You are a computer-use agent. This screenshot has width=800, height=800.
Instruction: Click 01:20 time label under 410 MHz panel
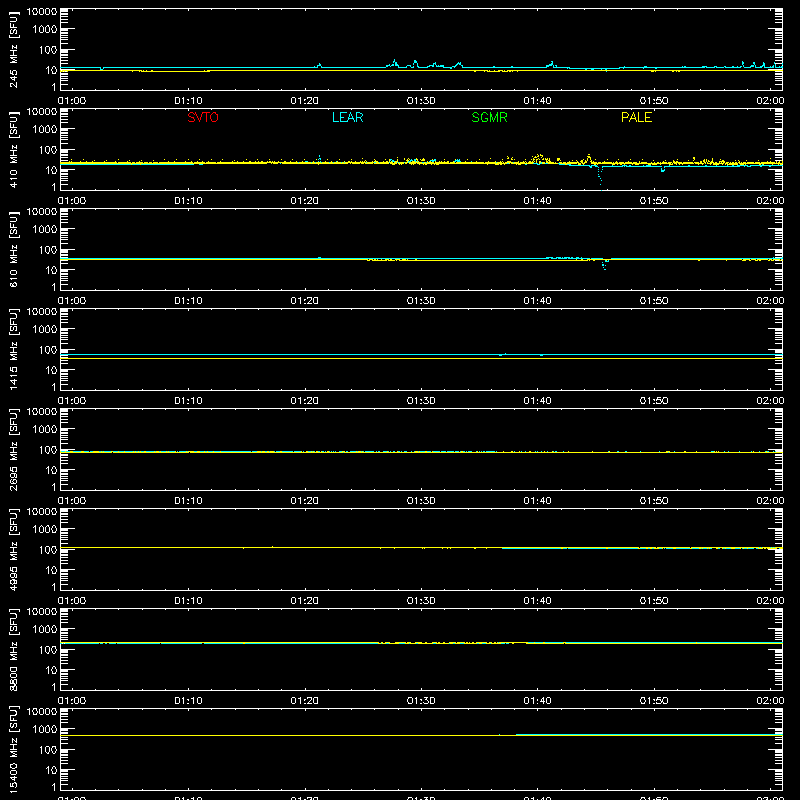(305, 201)
